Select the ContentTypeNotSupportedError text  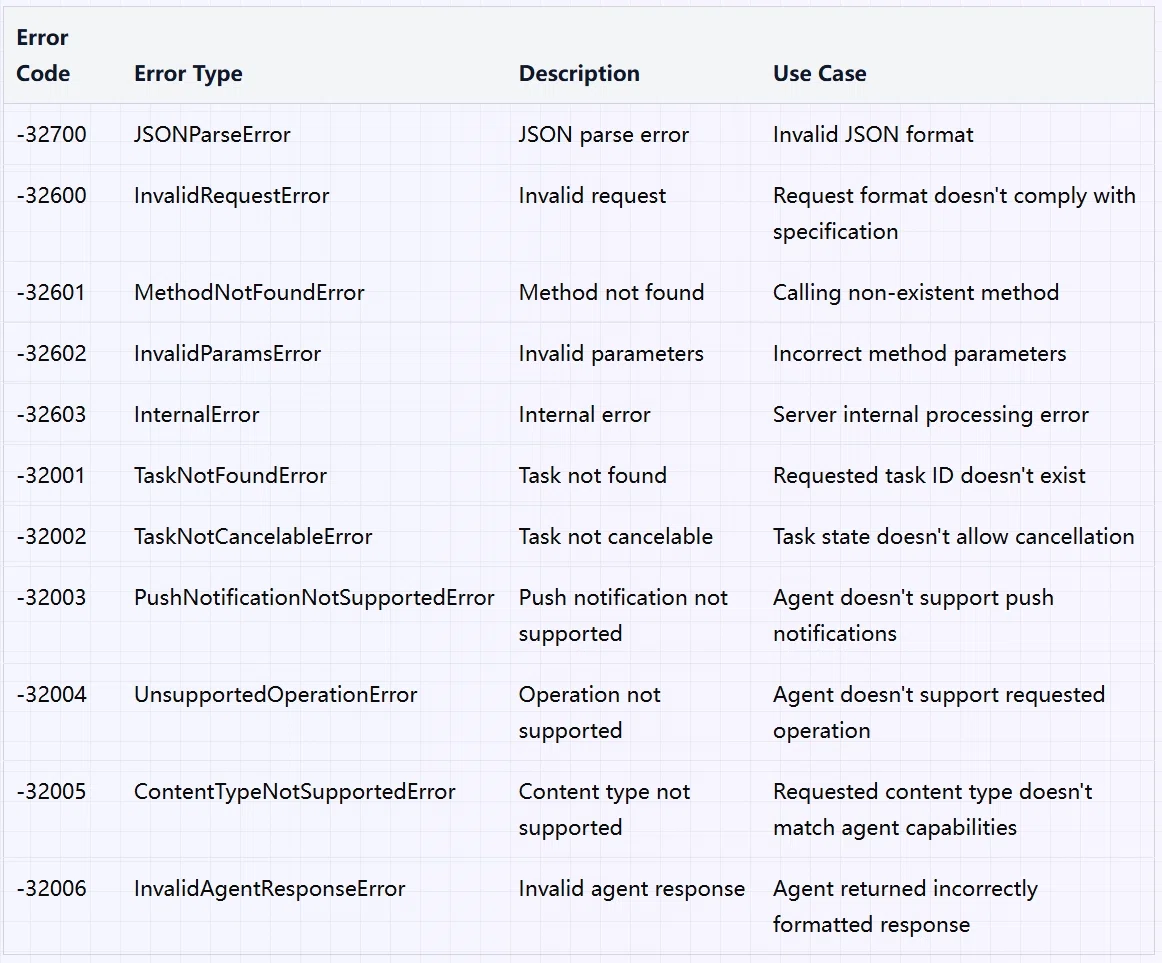294,792
